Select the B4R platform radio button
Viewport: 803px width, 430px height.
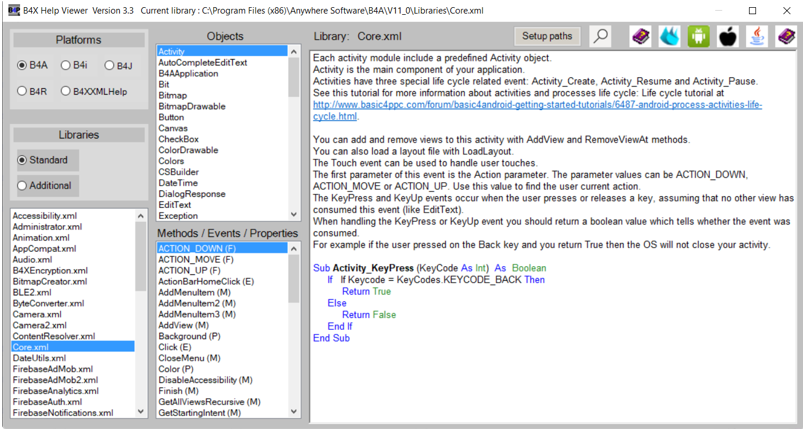(x=32, y=91)
